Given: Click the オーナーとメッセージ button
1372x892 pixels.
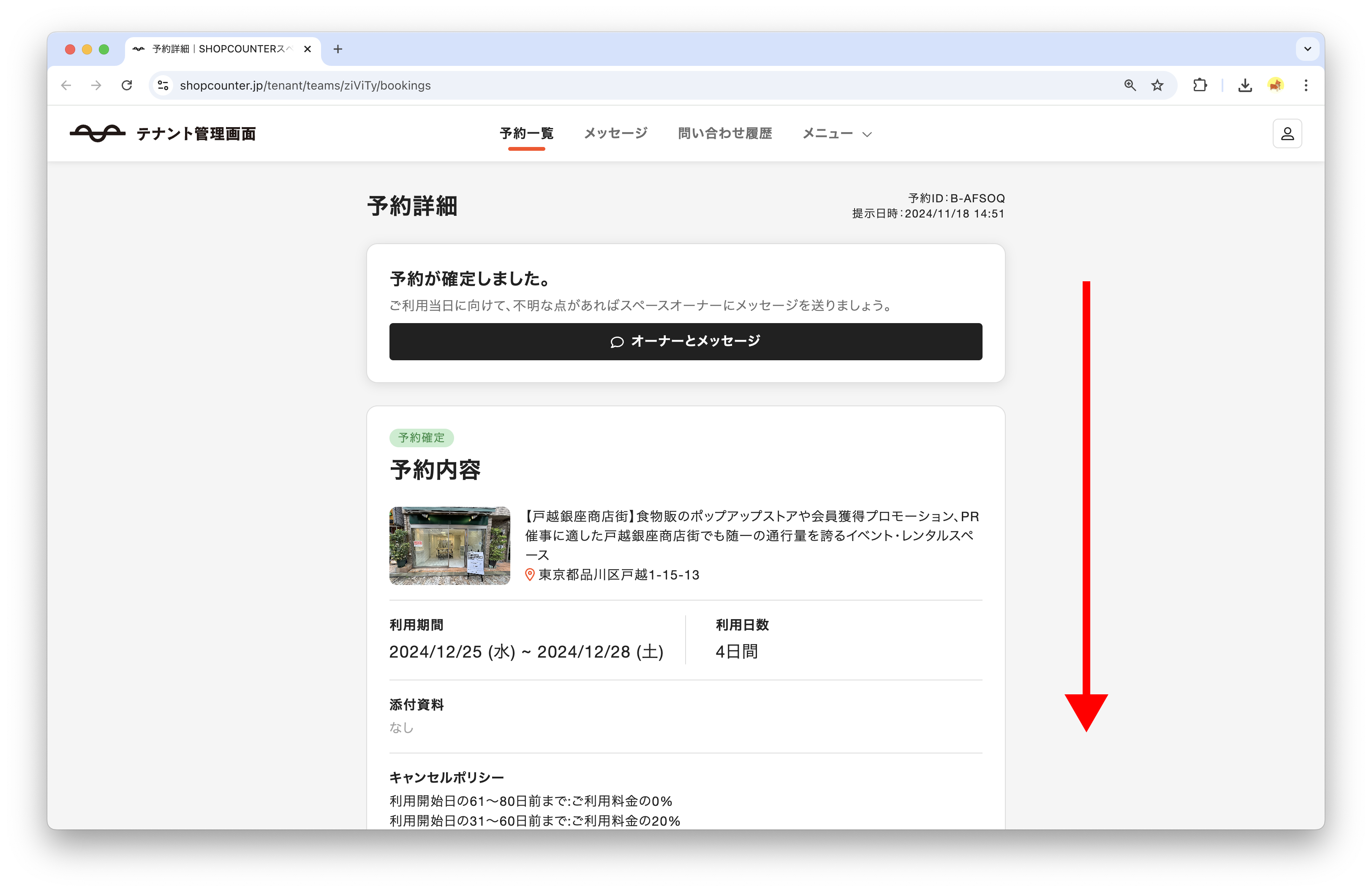Looking at the screenshot, I should 686,341.
